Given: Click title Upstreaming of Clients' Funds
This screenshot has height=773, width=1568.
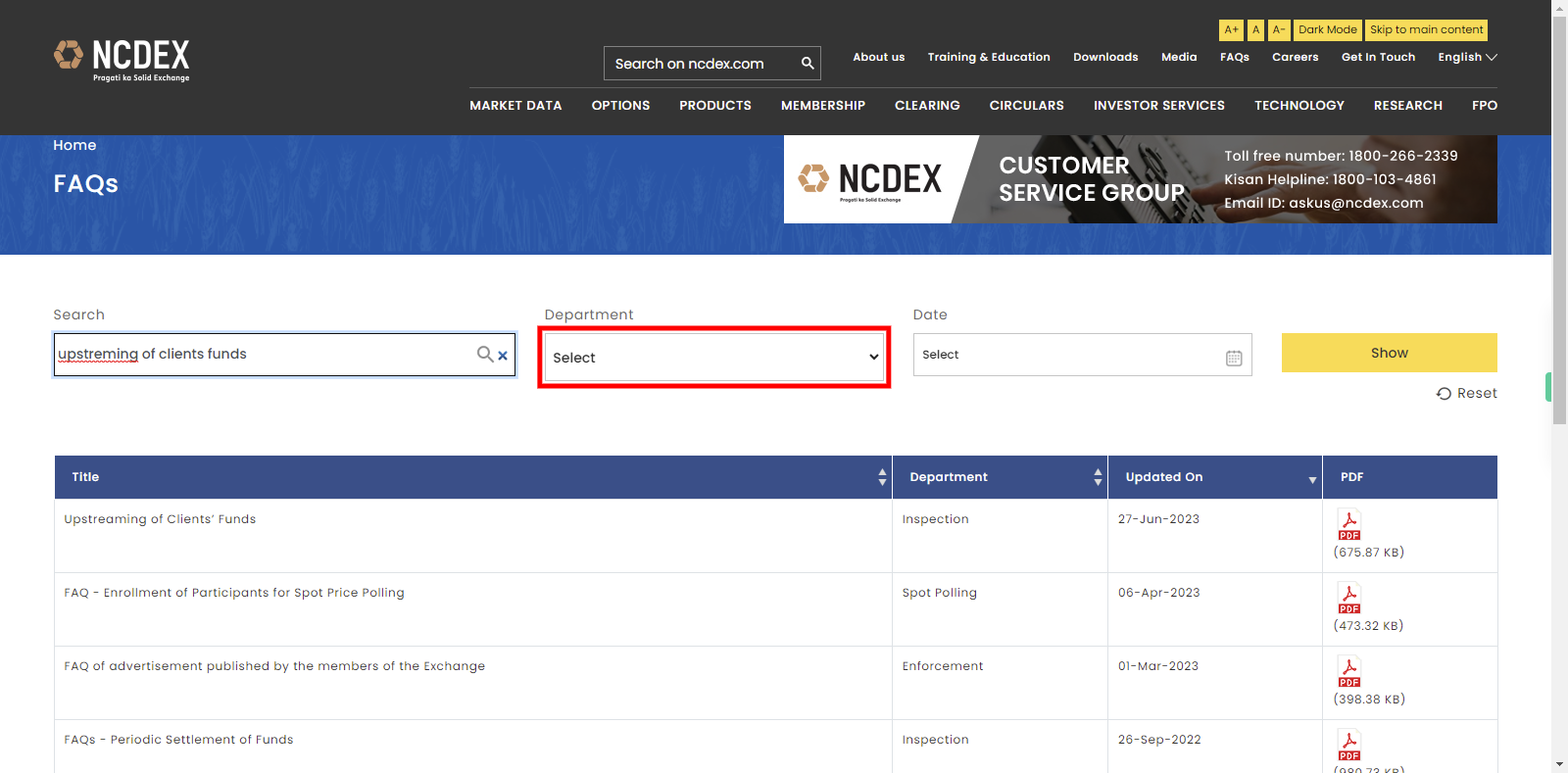Looking at the screenshot, I should click(x=160, y=519).
